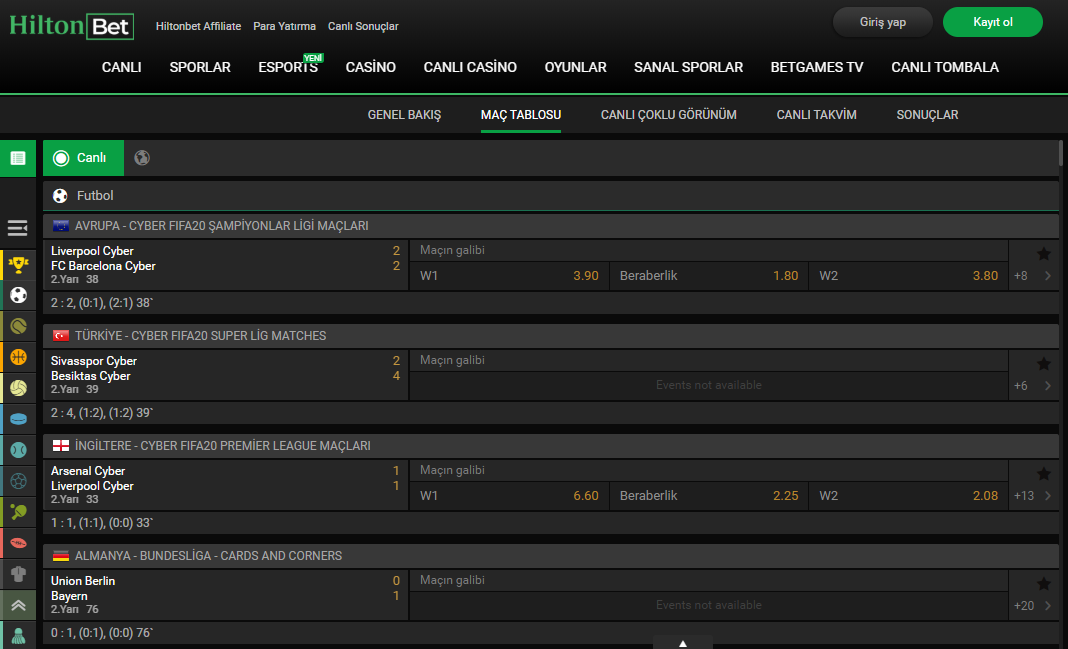Expand +8 markets for Liverpool vs Barcelona
Screen dimensions: 1068x649
[x=1033, y=276]
